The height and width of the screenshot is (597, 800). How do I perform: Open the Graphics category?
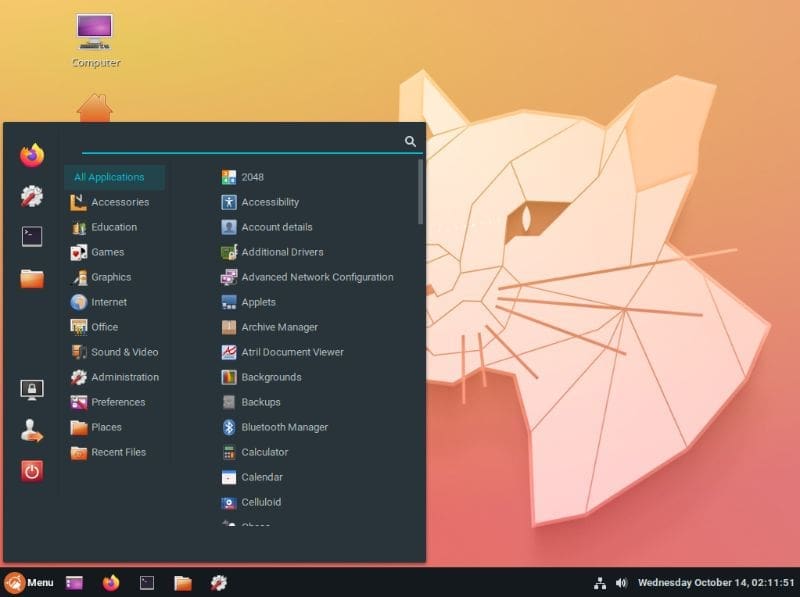115,277
